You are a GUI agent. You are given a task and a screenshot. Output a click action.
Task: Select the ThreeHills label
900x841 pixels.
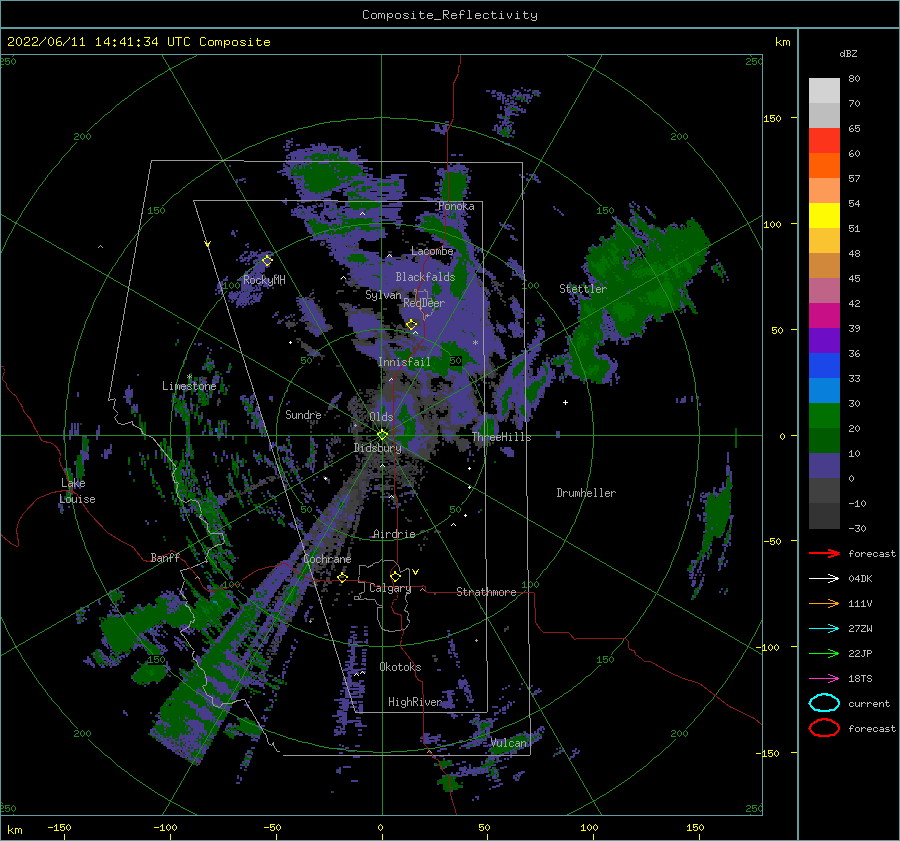coord(502,437)
